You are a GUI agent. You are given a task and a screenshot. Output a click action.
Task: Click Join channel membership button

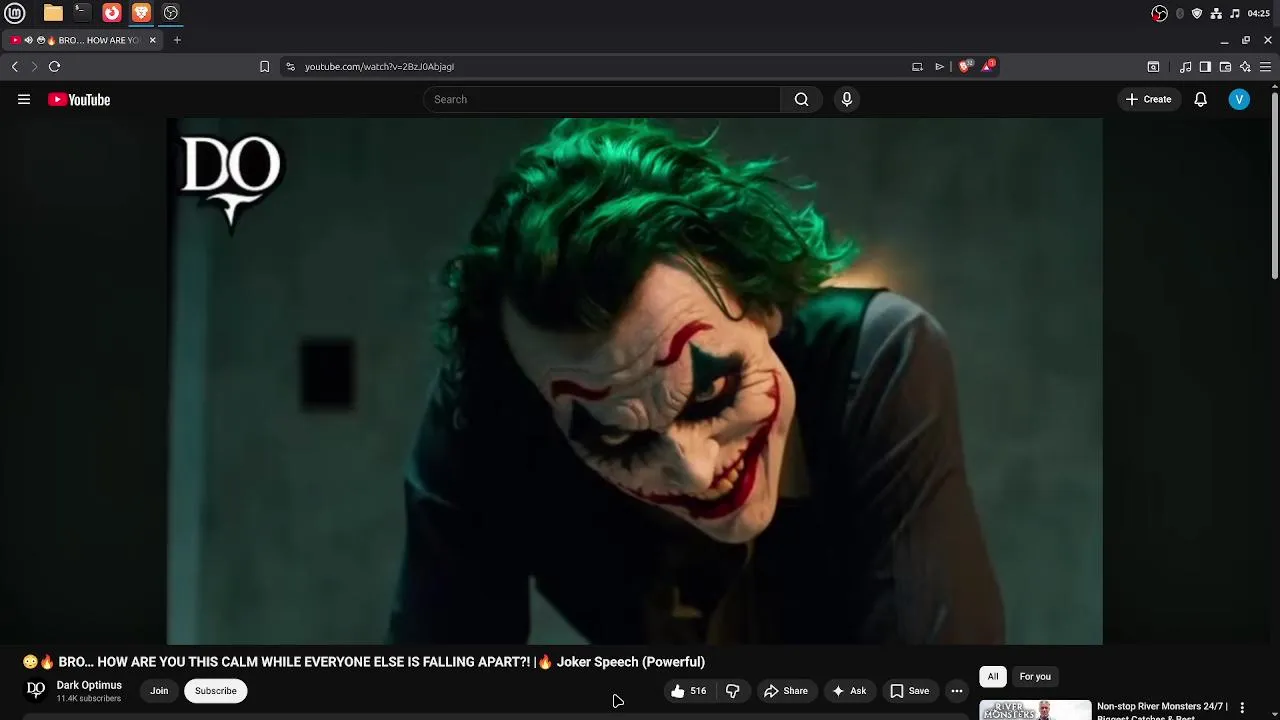coord(159,691)
